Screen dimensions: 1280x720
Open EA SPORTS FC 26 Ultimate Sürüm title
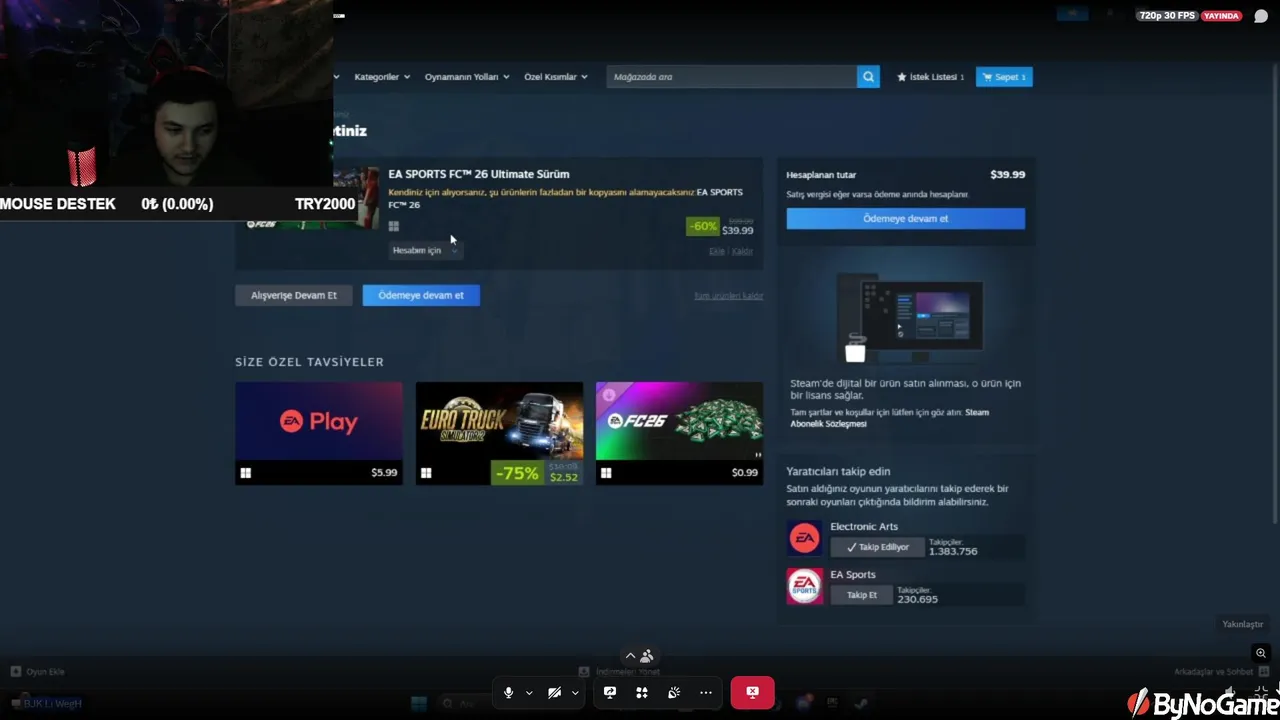(x=479, y=174)
